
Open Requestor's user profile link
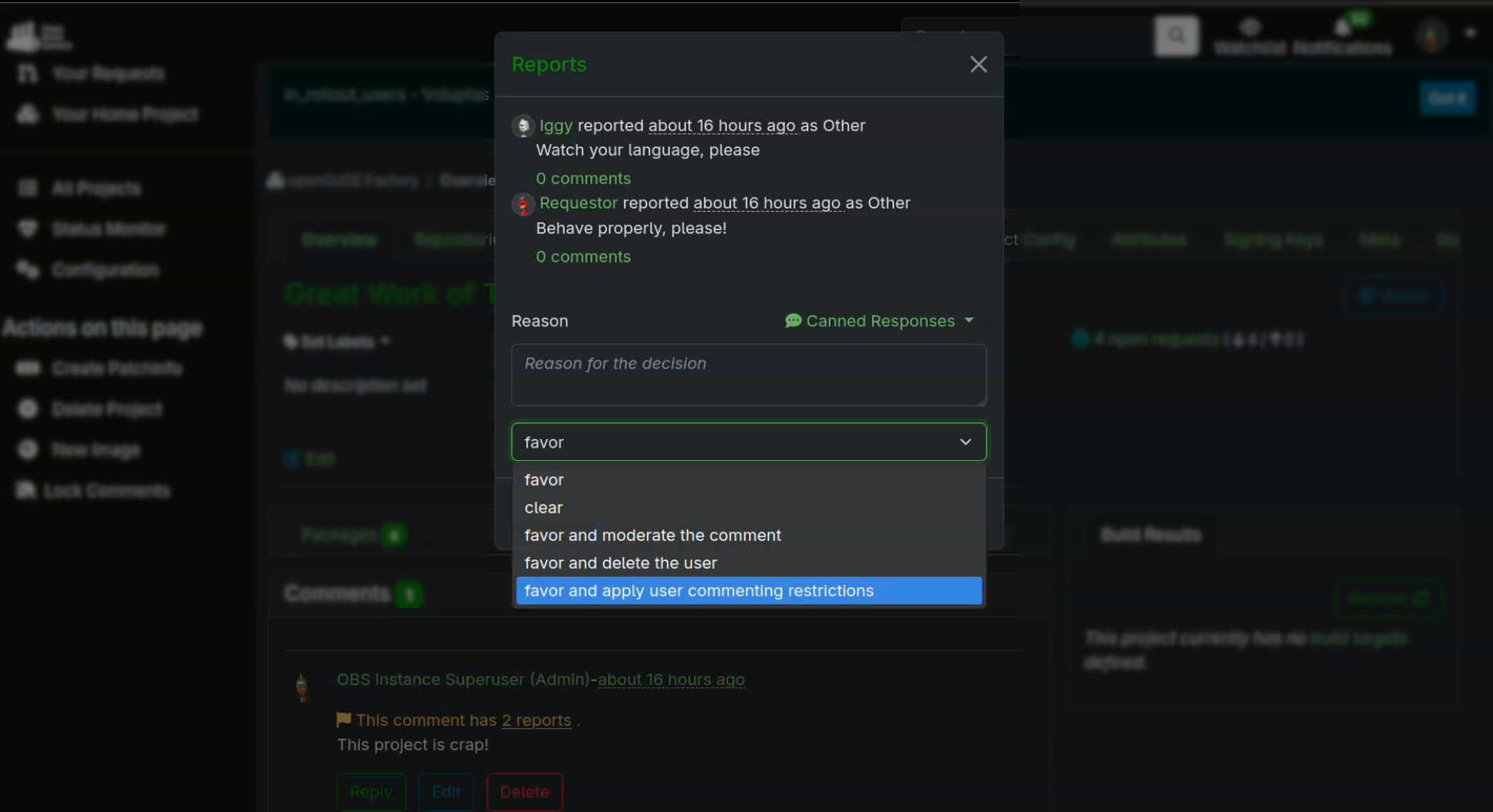pyautogui.click(x=579, y=203)
